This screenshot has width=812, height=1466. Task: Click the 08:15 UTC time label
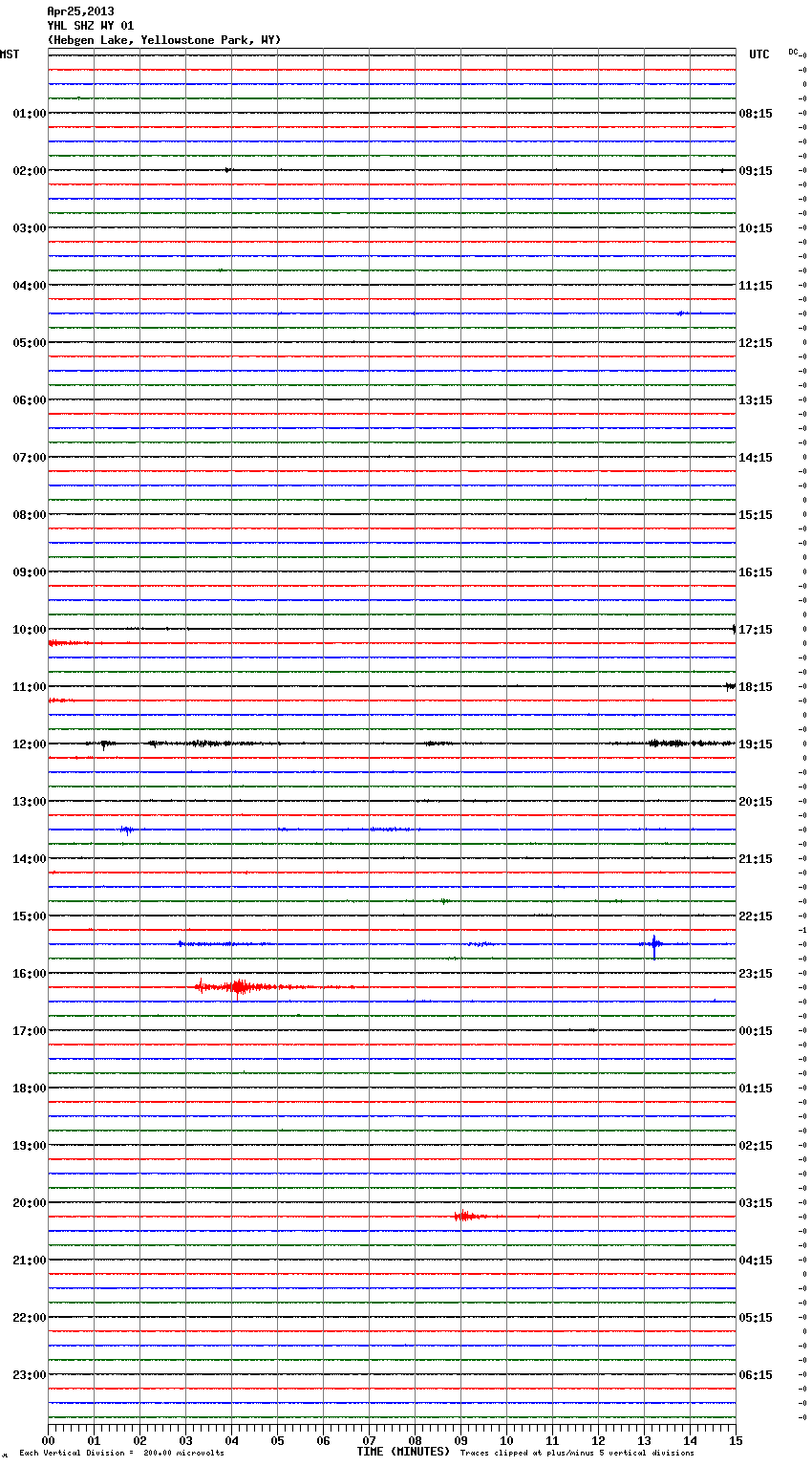756,114
